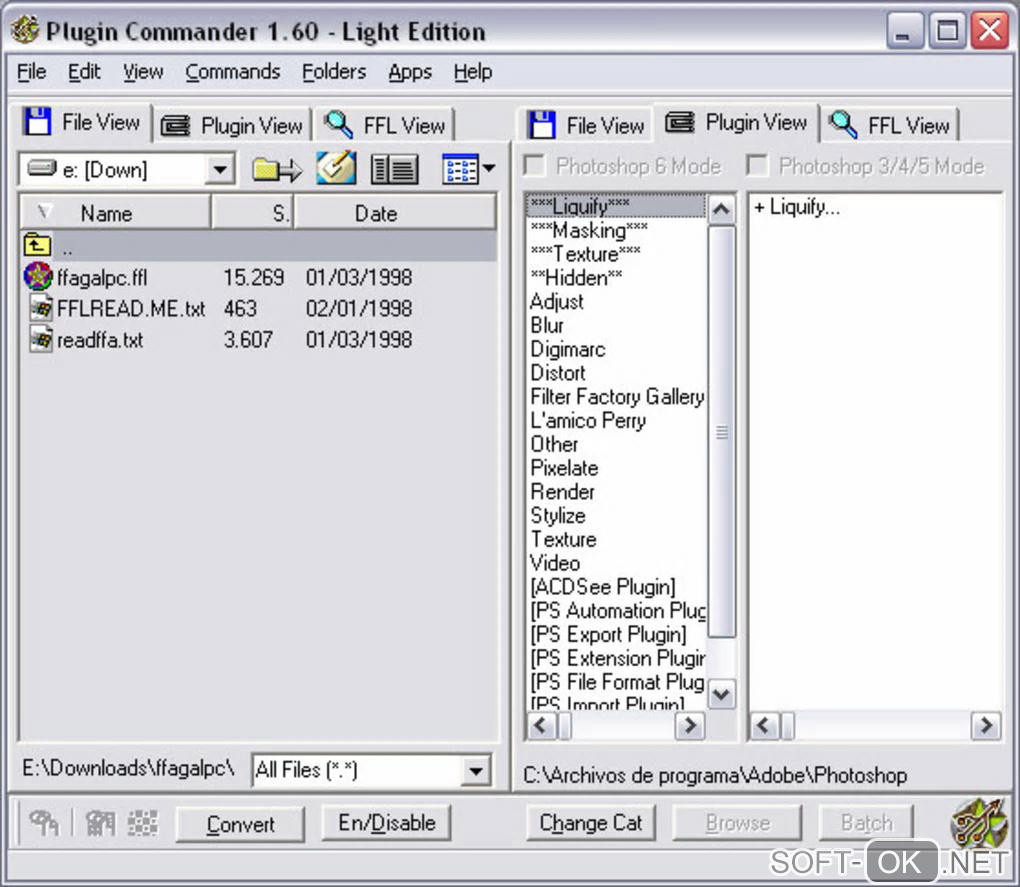Switch left pane to Plugin View tab
This screenshot has width=1020, height=887.
point(232,125)
